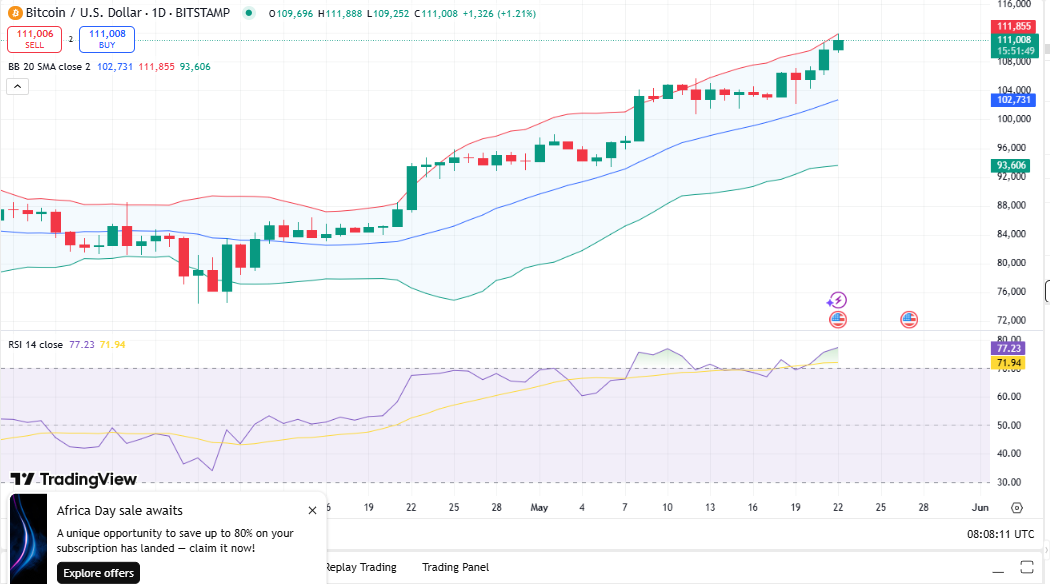Click the 111,006 SELL button

pos(35,39)
